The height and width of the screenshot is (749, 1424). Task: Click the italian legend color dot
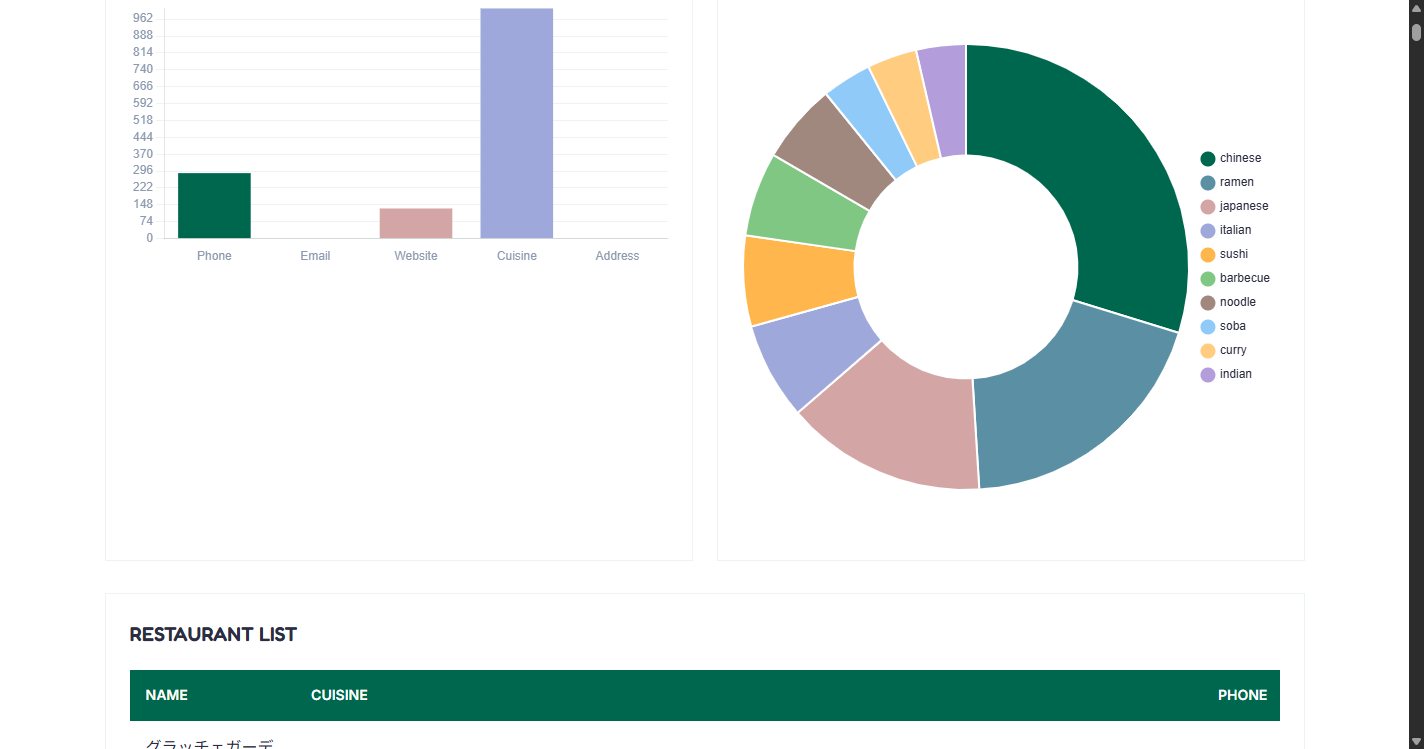1208,230
